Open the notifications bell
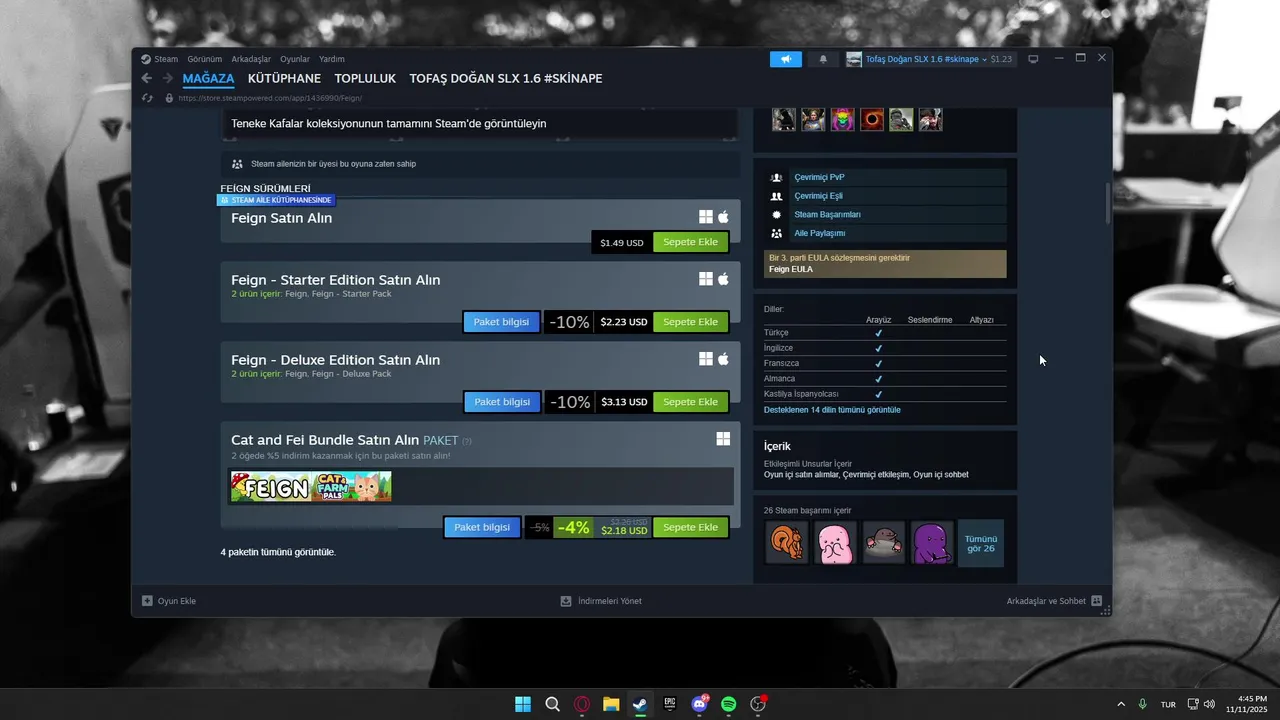The height and width of the screenshot is (720, 1280). coord(823,59)
